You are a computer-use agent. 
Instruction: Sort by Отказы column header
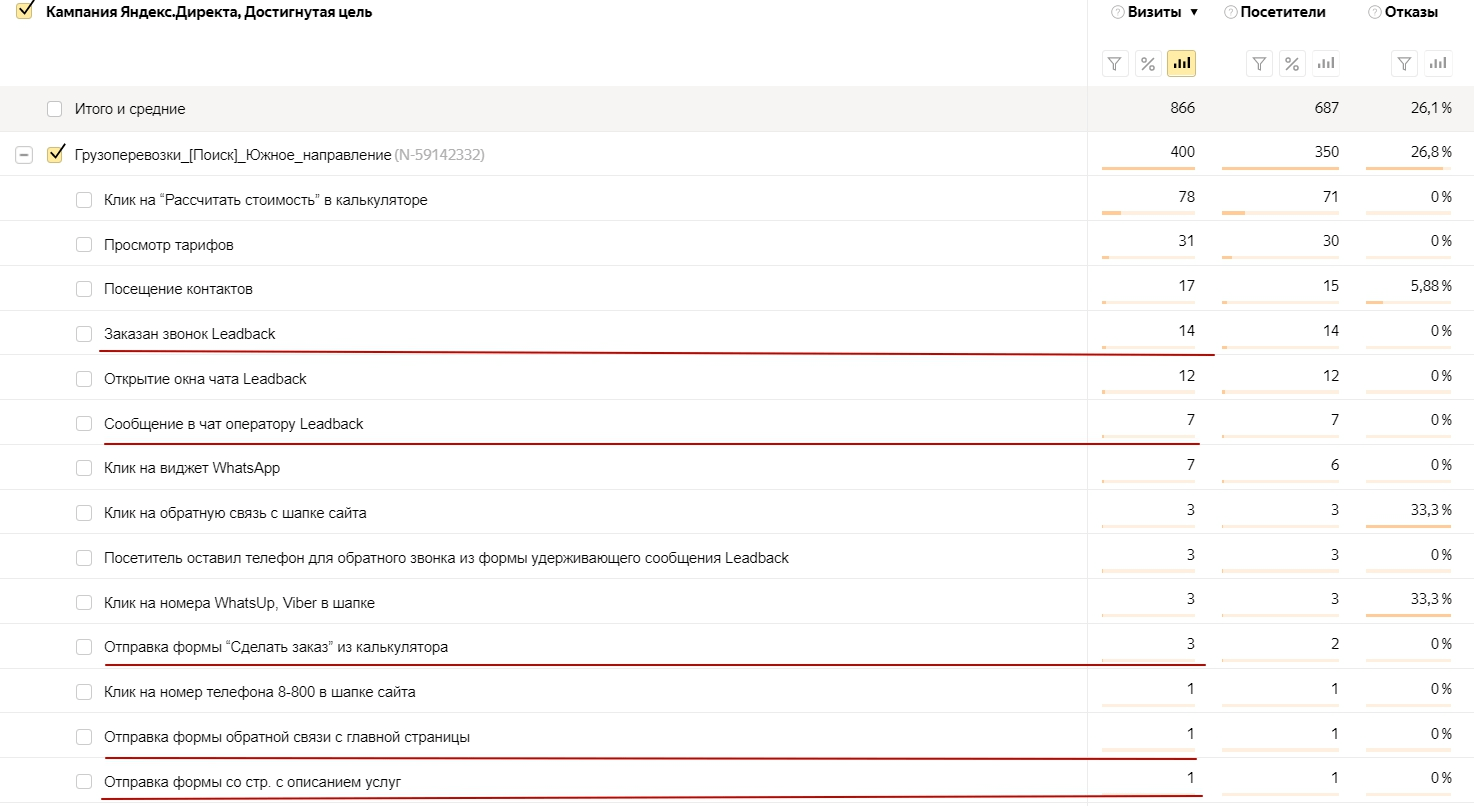pos(1412,13)
